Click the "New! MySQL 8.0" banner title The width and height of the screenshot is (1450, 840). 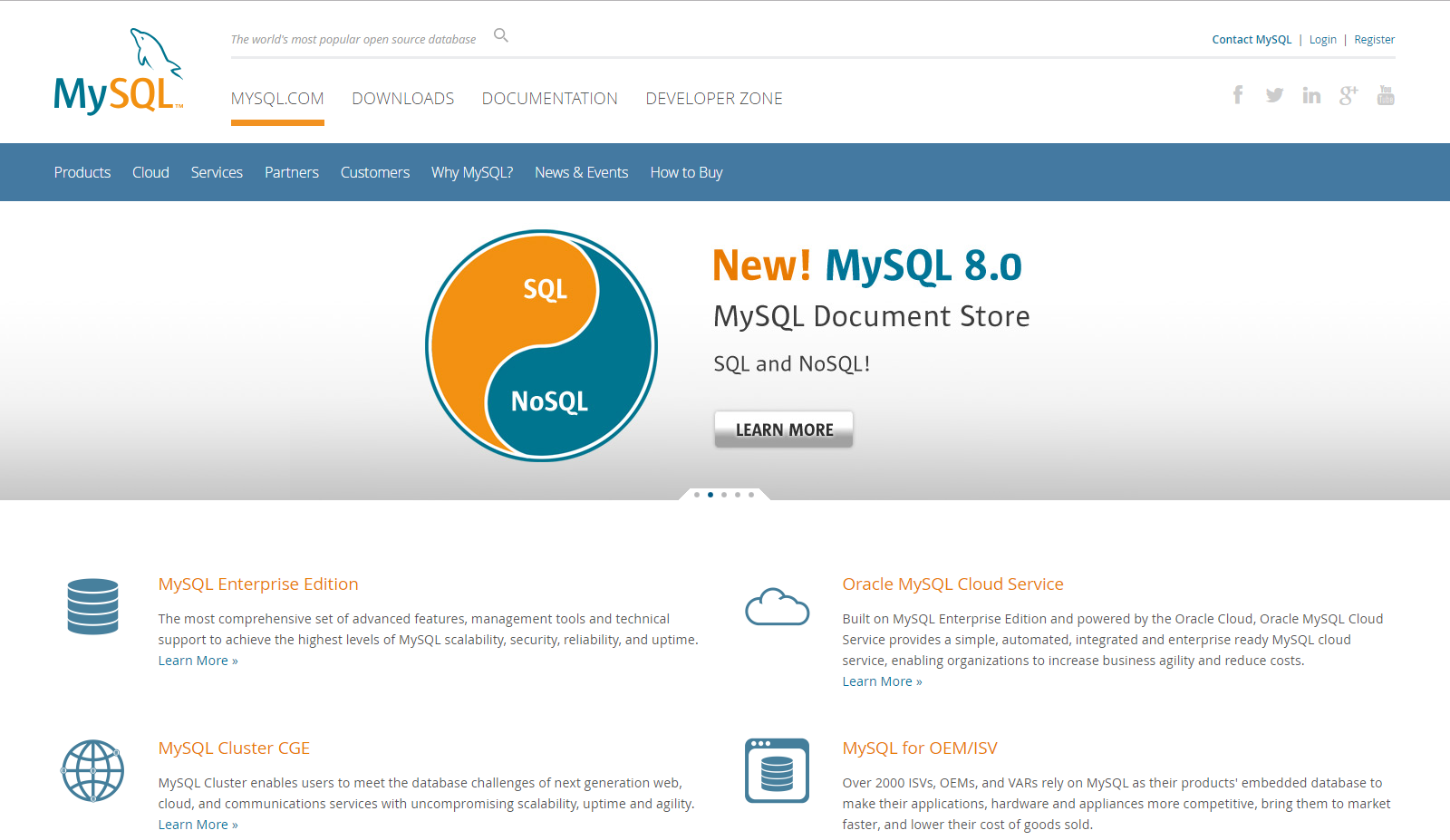867,266
